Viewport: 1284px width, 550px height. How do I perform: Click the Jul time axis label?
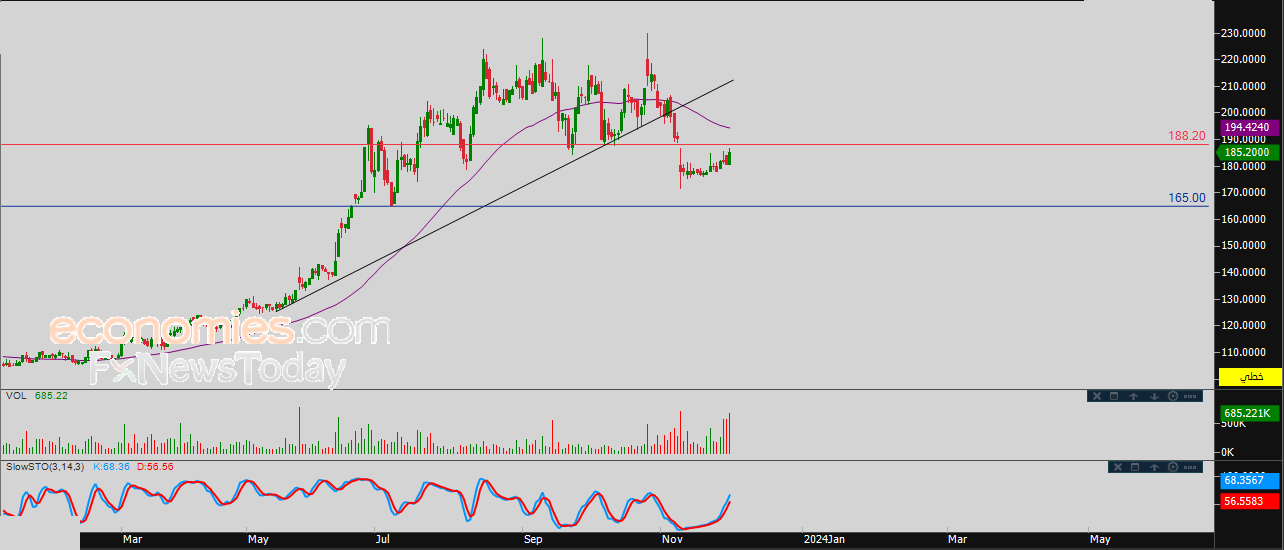pos(382,539)
